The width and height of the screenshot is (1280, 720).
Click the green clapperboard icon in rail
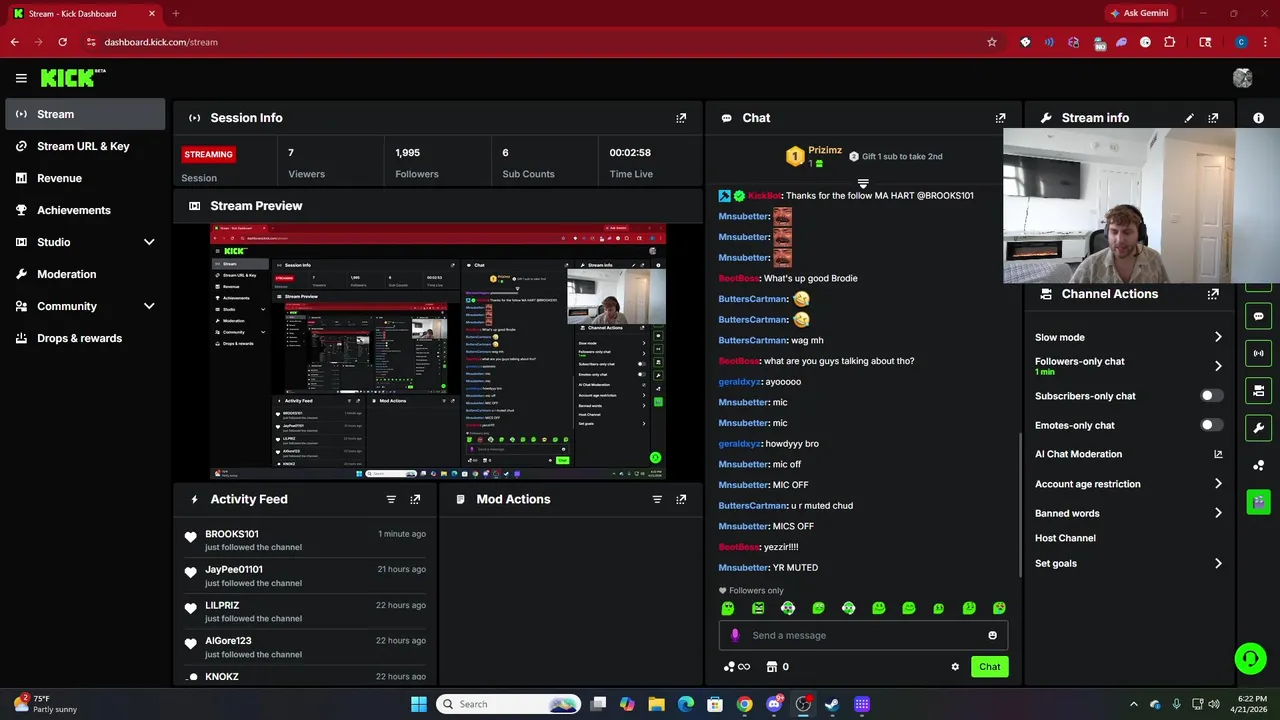coord(1258,501)
